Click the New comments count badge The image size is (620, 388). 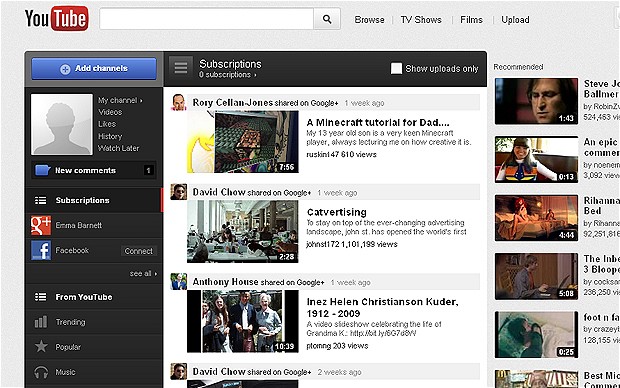[x=148, y=170]
